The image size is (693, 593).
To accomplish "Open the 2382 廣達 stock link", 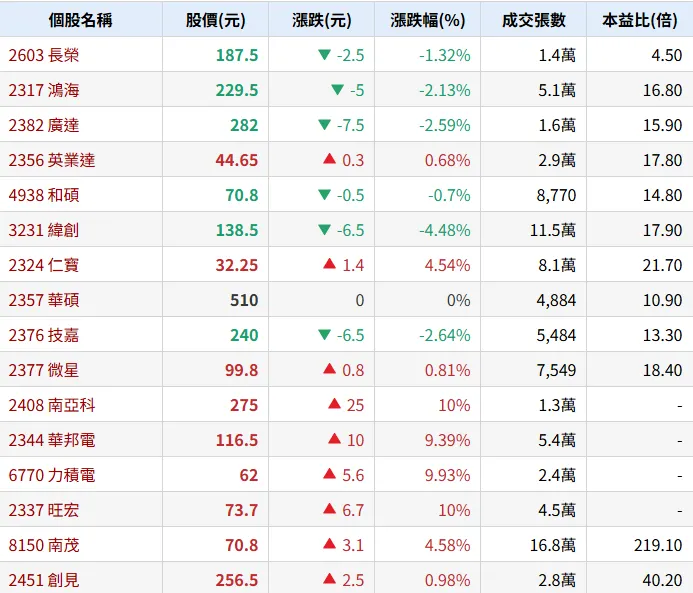I will (x=44, y=125).
